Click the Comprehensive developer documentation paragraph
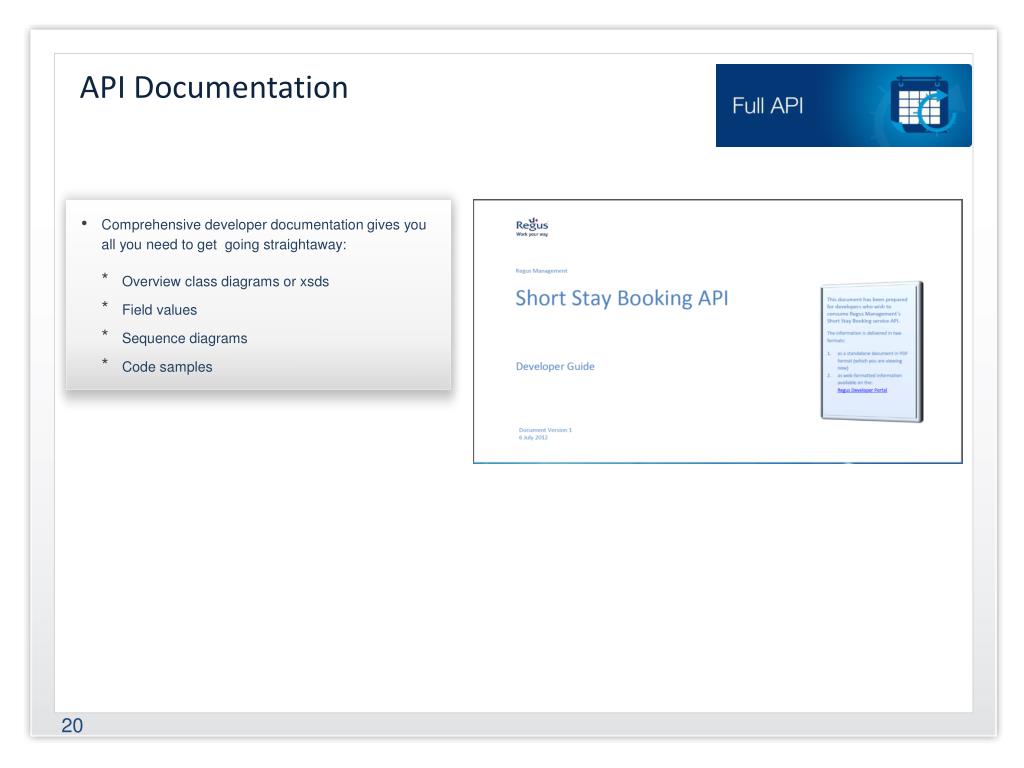 tap(263, 234)
